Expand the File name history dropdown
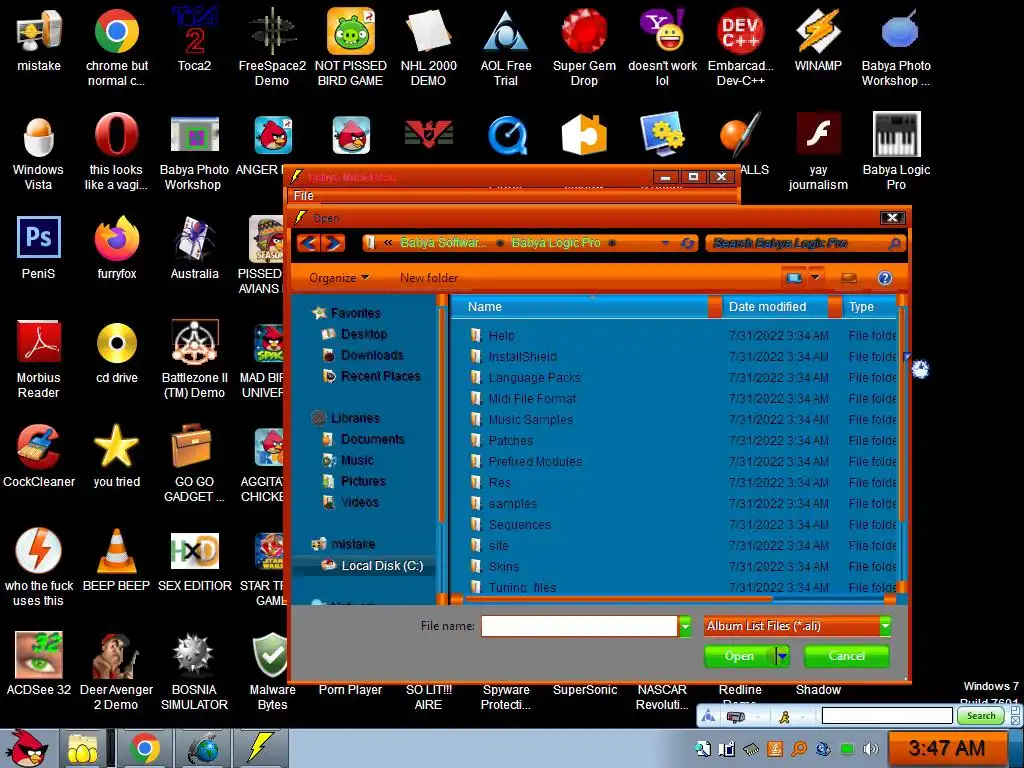This screenshot has width=1024, height=768. (x=685, y=626)
